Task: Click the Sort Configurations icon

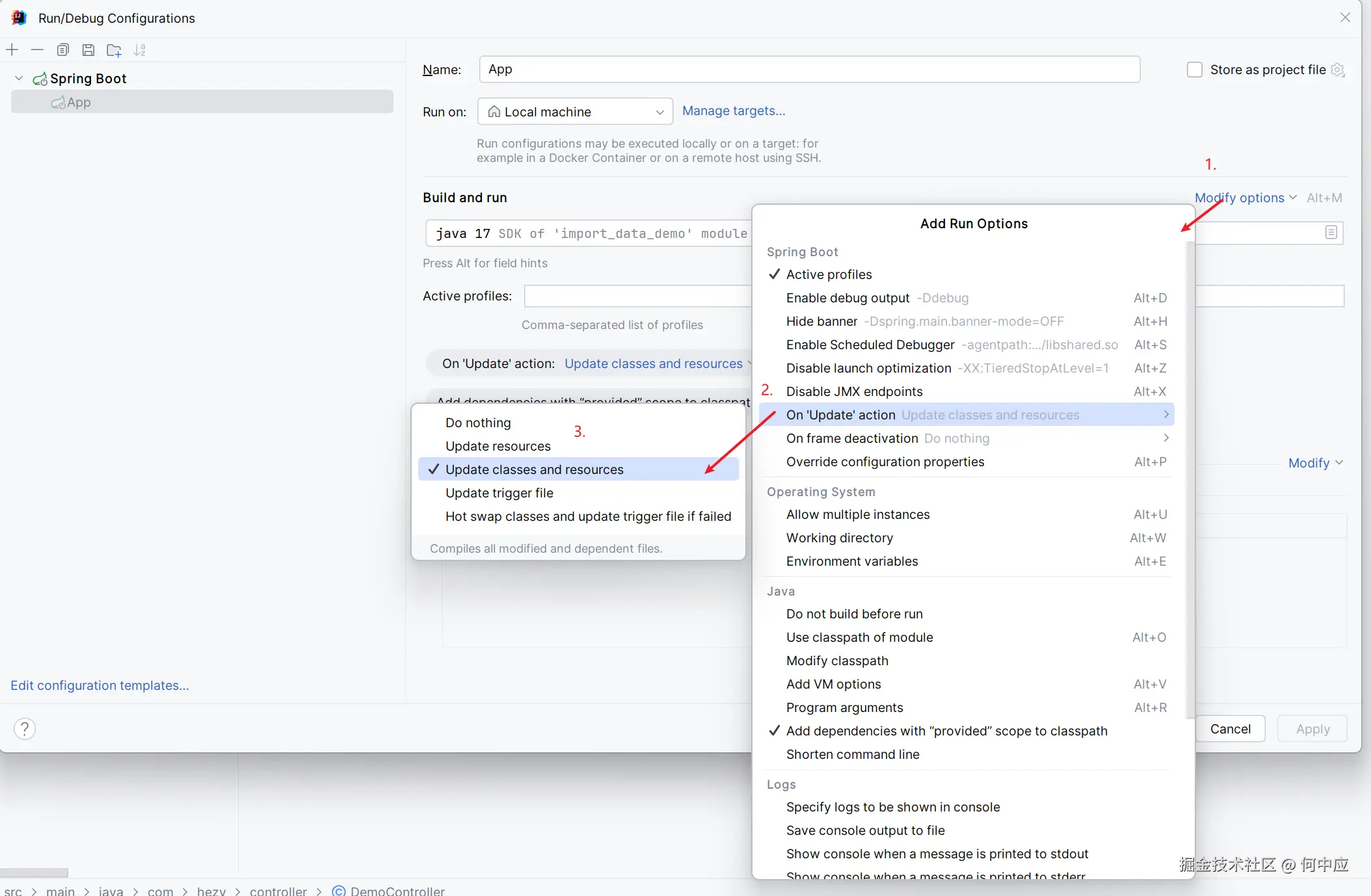Action: (x=139, y=50)
